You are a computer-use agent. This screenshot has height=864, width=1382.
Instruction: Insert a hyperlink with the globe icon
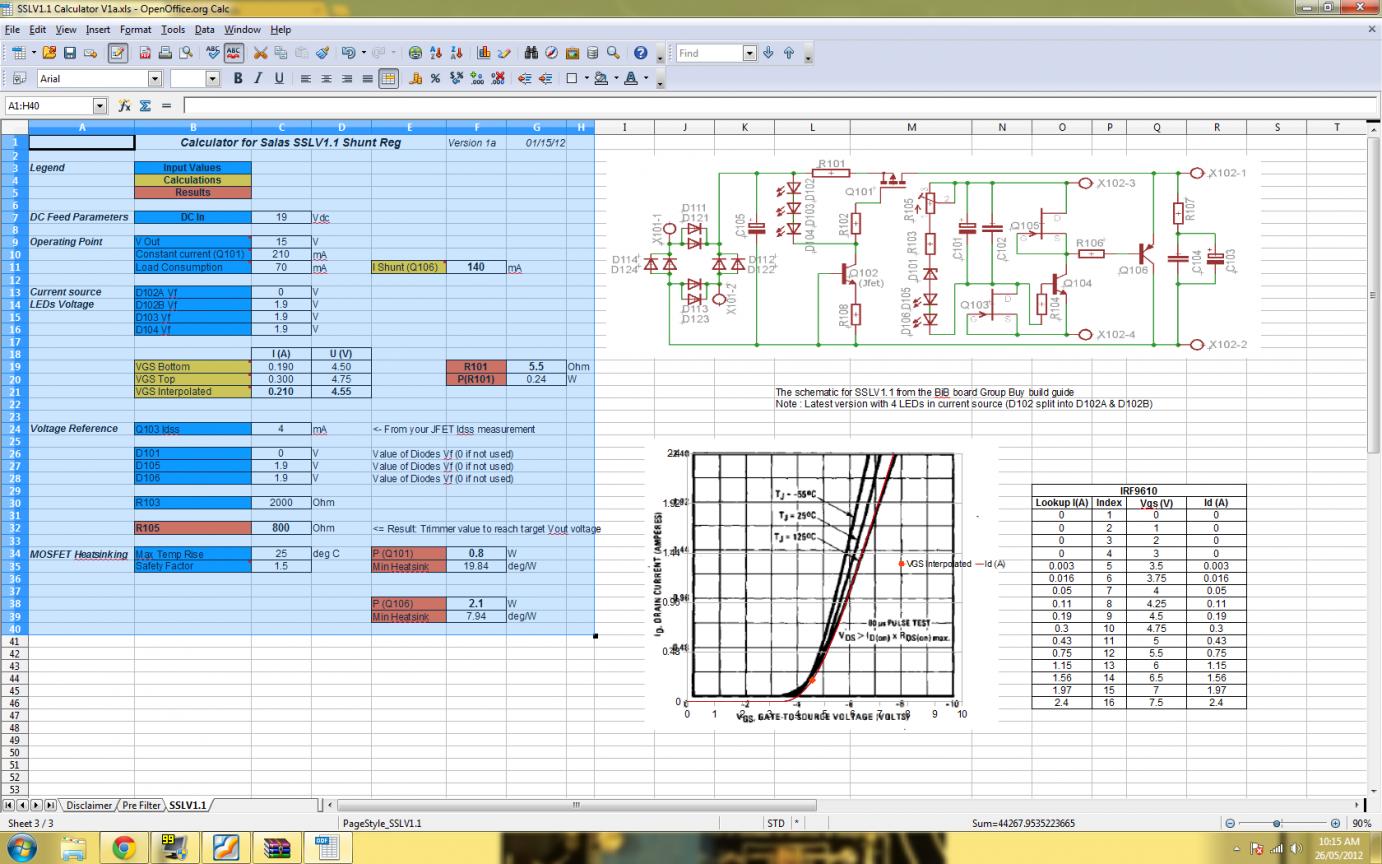point(415,53)
